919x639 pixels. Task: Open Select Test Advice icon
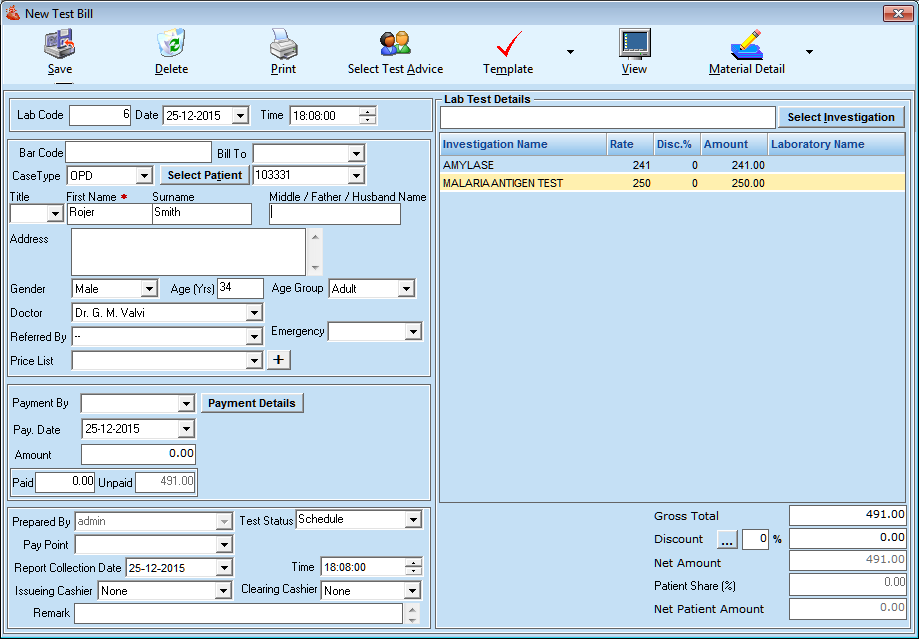pos(395,44)
